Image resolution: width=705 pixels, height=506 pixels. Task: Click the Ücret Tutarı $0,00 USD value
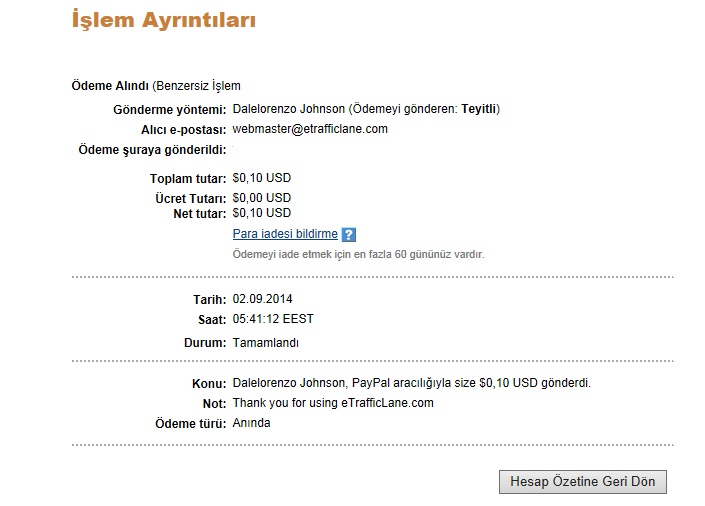tap(262, 198)
